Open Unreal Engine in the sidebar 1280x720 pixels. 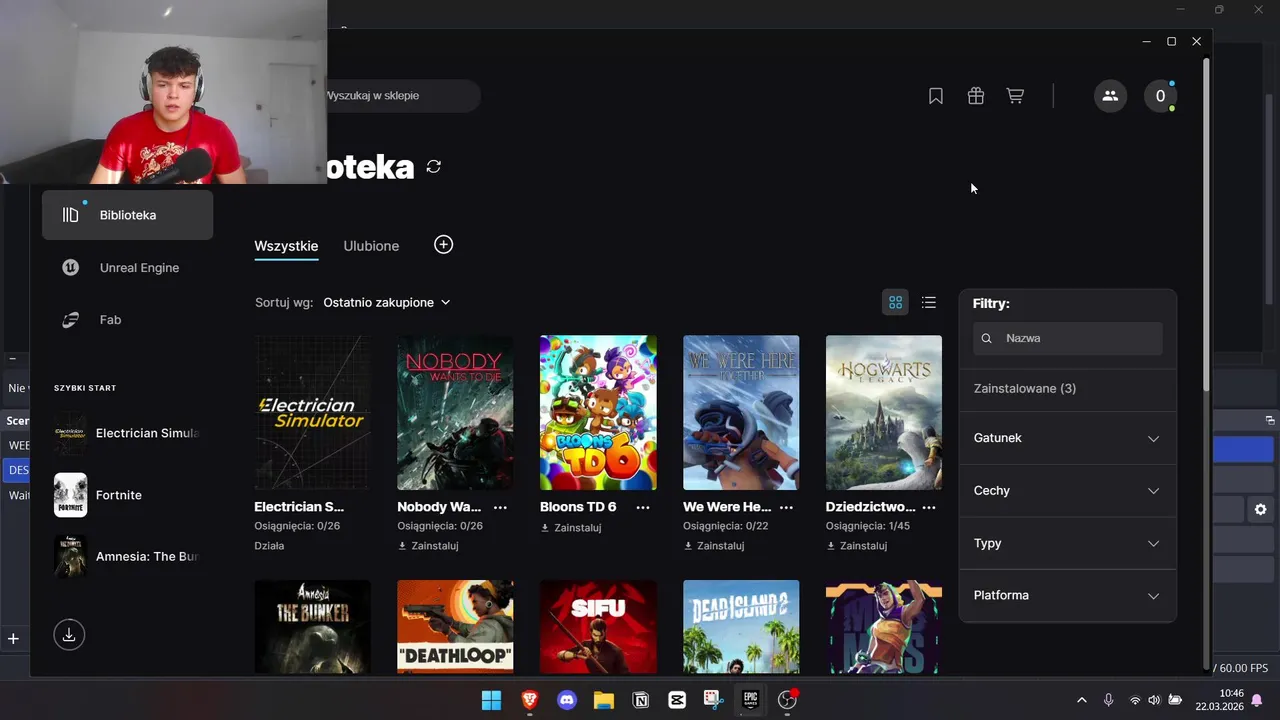[x=127, y=268]
